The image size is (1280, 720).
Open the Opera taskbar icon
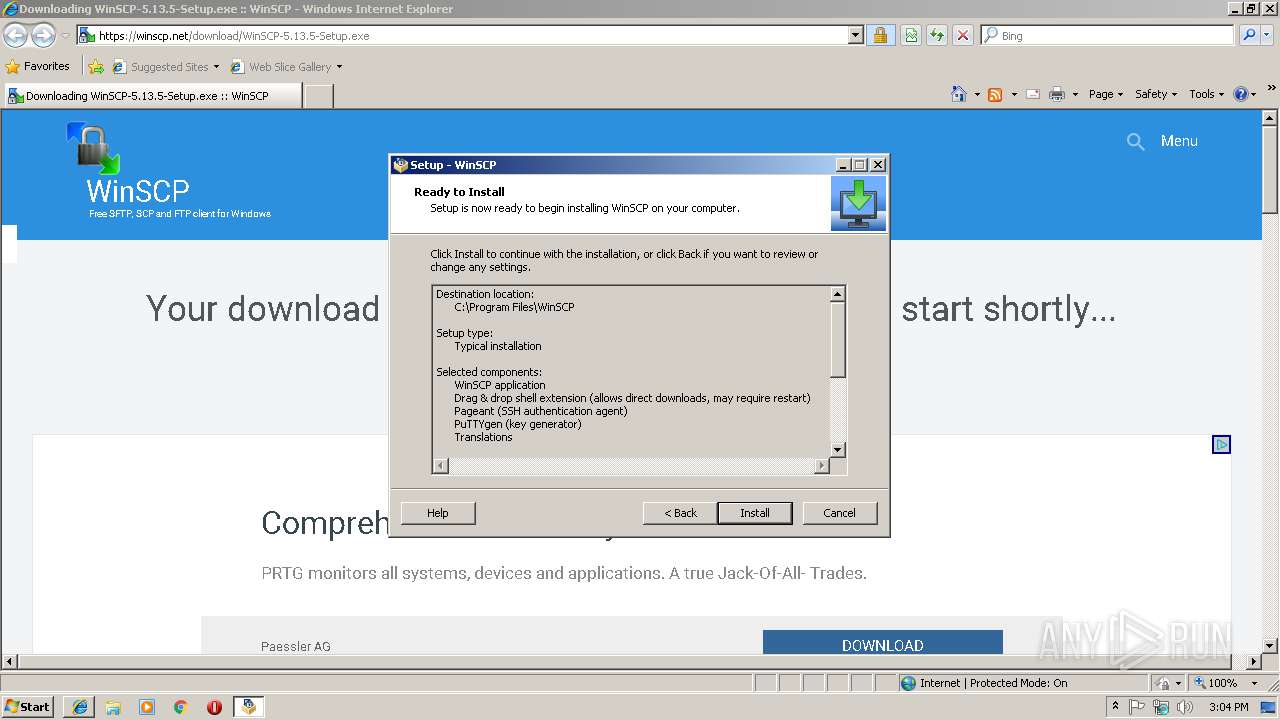tap(214, 707)
